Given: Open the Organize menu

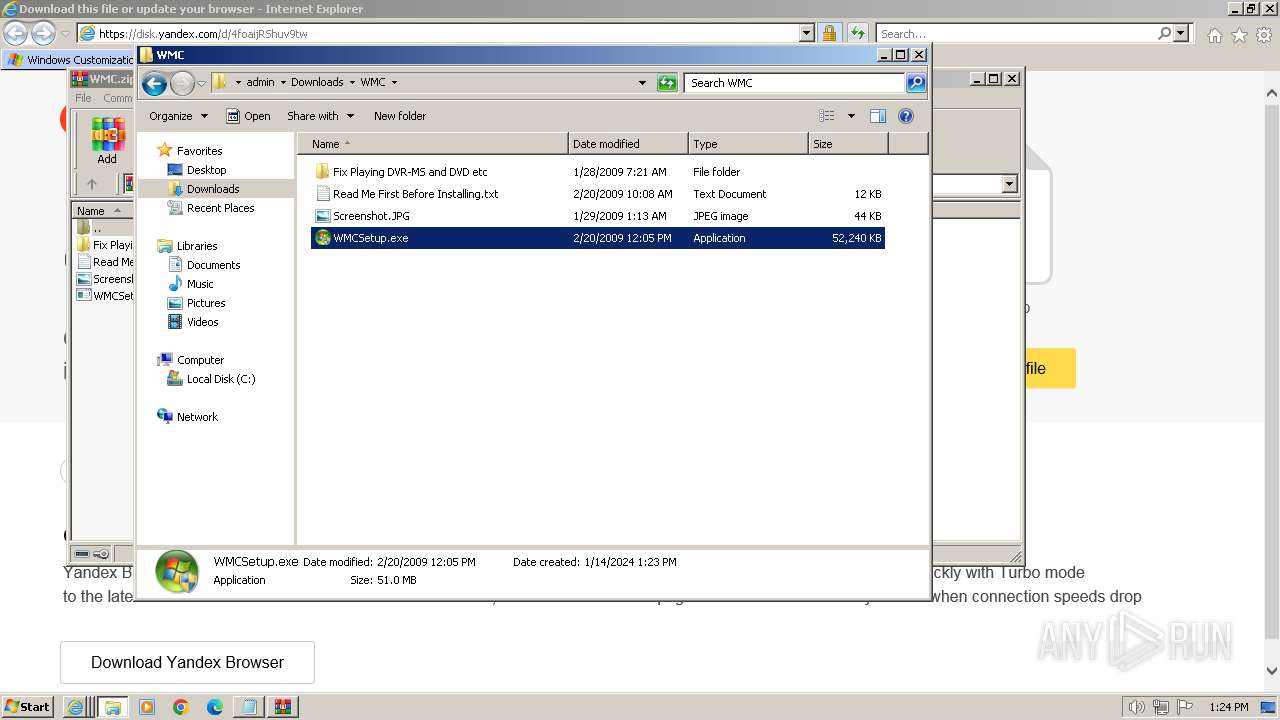Looking at the screenshot, I should click(x=179, y=116).
